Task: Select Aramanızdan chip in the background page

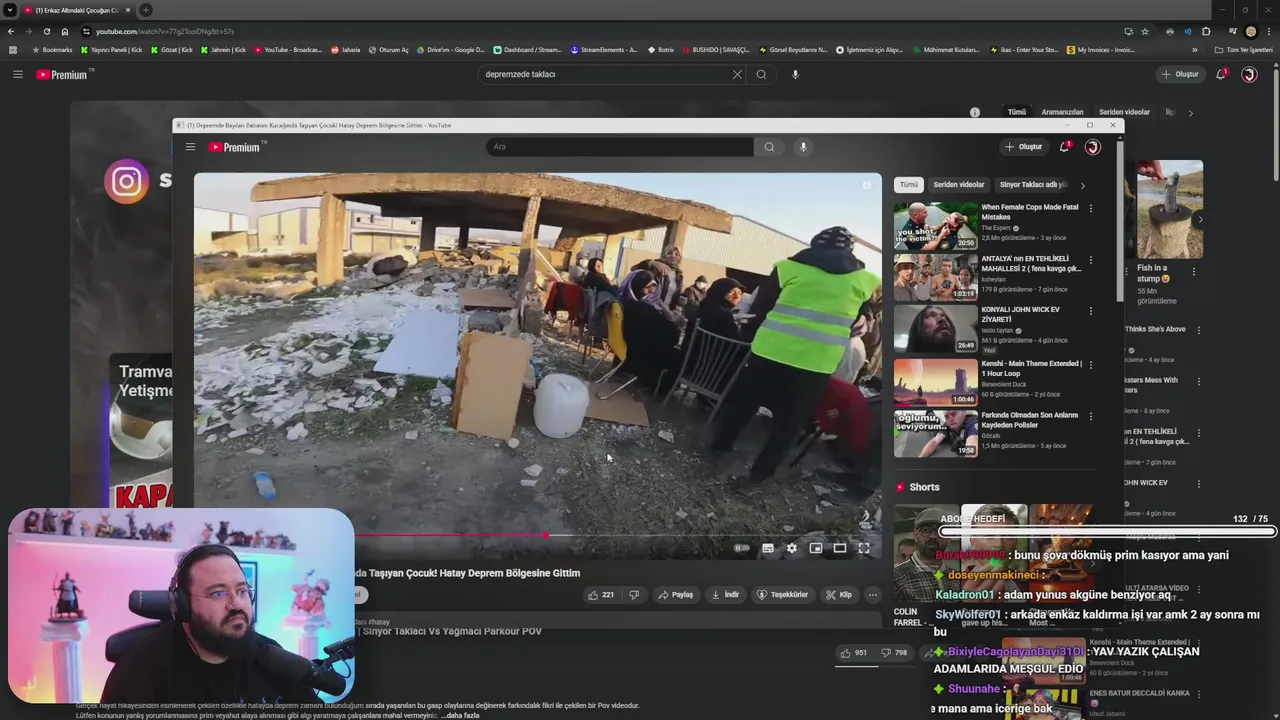Action: pyautogui.click(x=1062, y=112)
